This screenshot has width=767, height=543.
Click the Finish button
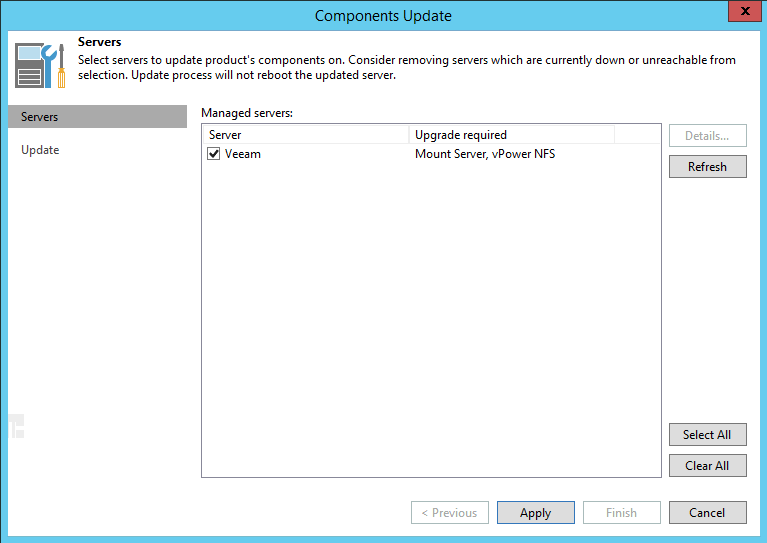tap(621, 513)
